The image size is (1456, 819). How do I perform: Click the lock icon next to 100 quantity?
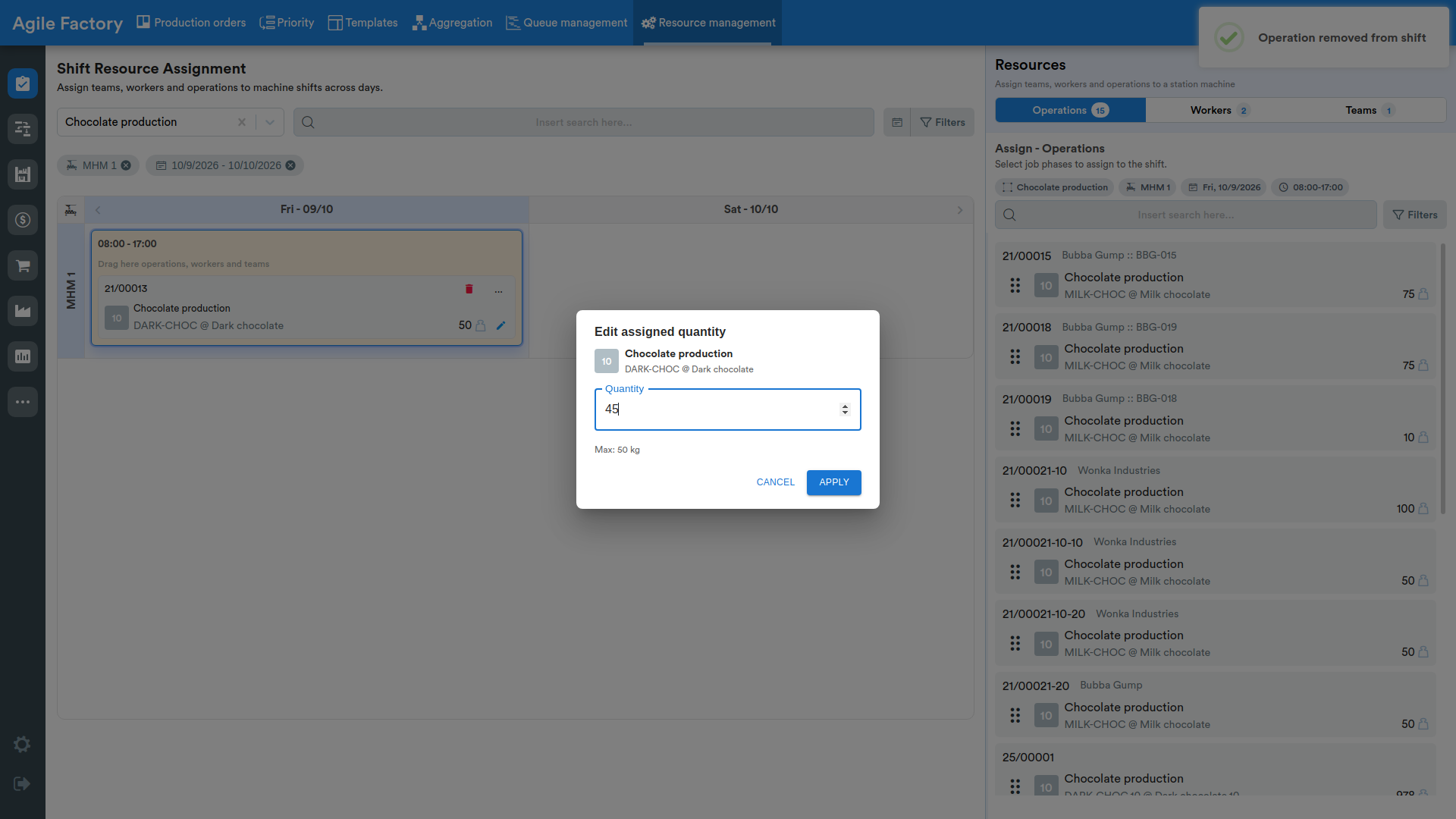(1423, 509)
